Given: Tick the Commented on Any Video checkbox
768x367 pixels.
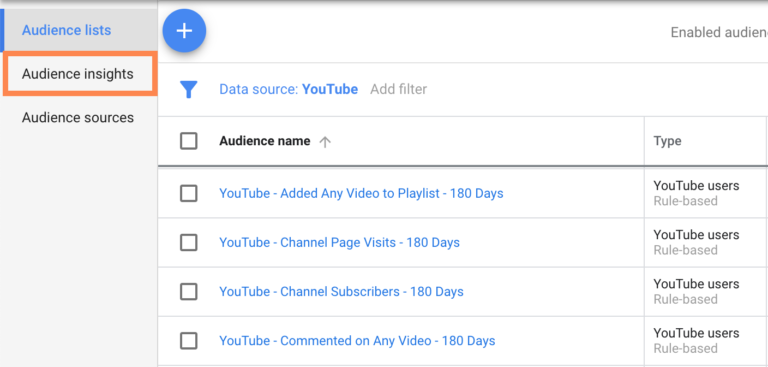Looking at the screenshot, I should (x=189, y=341).
